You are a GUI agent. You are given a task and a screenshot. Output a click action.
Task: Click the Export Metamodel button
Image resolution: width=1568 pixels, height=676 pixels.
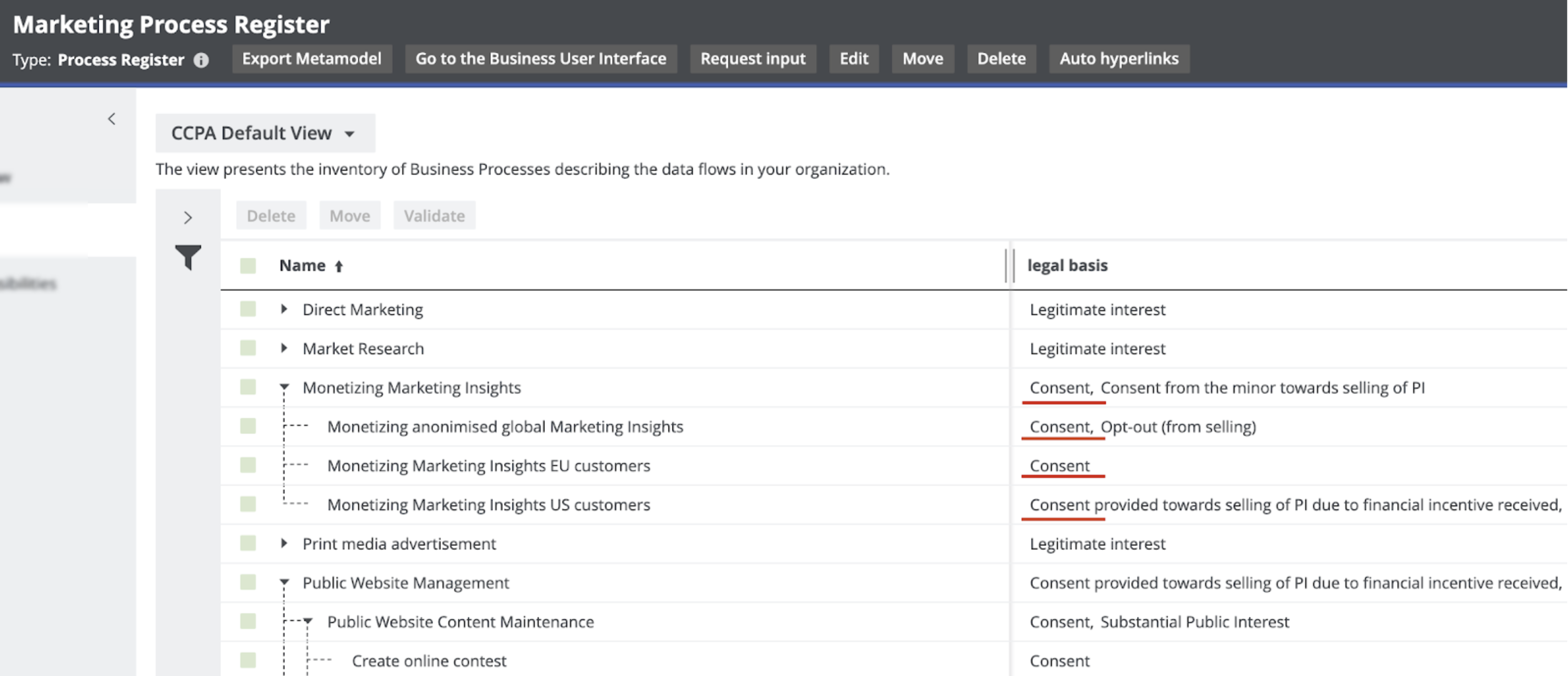(x=312, y=58)
